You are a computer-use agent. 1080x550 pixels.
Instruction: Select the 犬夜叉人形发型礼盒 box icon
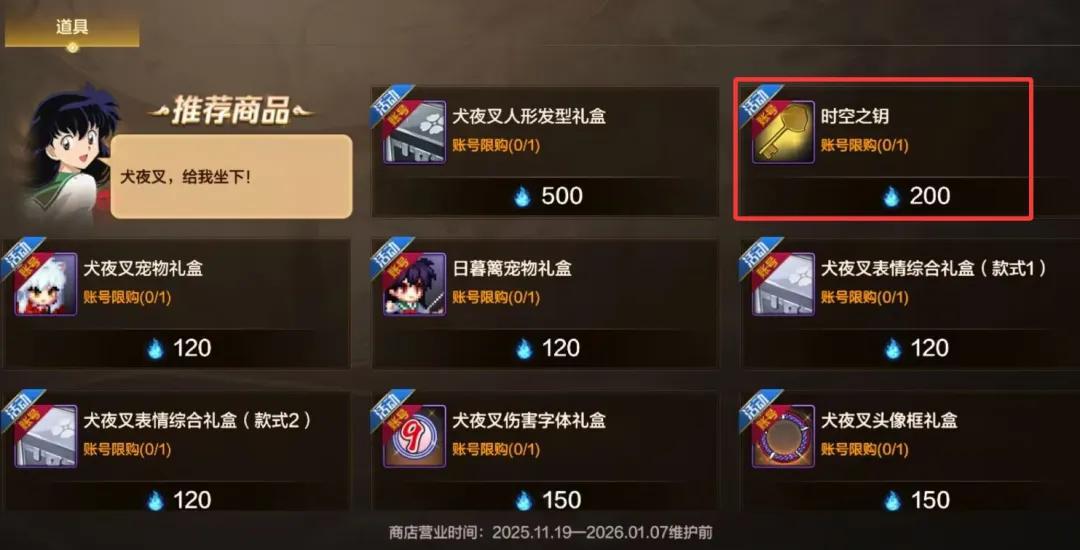tap(415, 132)
